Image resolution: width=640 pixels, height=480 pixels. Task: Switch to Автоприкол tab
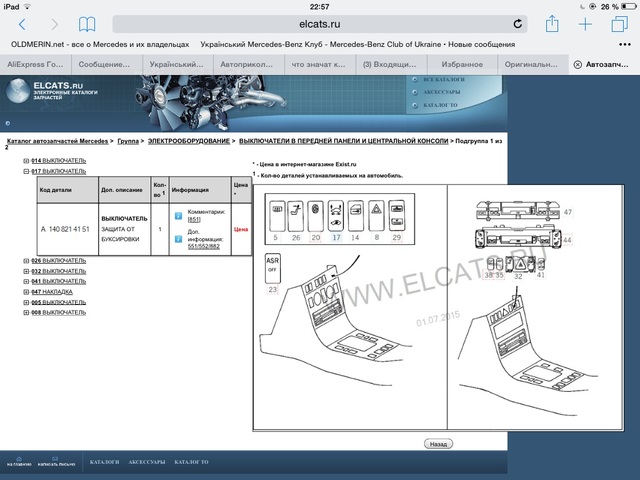click(249, 64)
